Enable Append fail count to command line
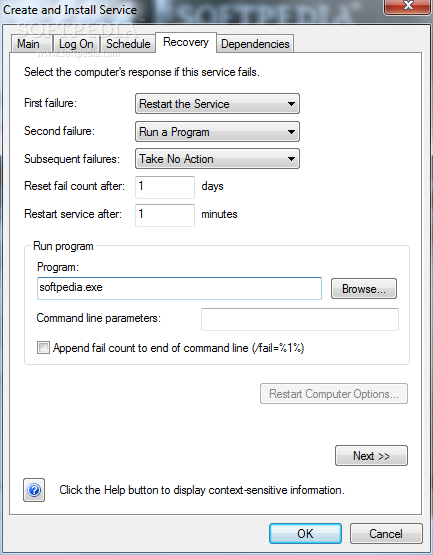This screenshot has height=555, width=433. (x=43, y=348)
